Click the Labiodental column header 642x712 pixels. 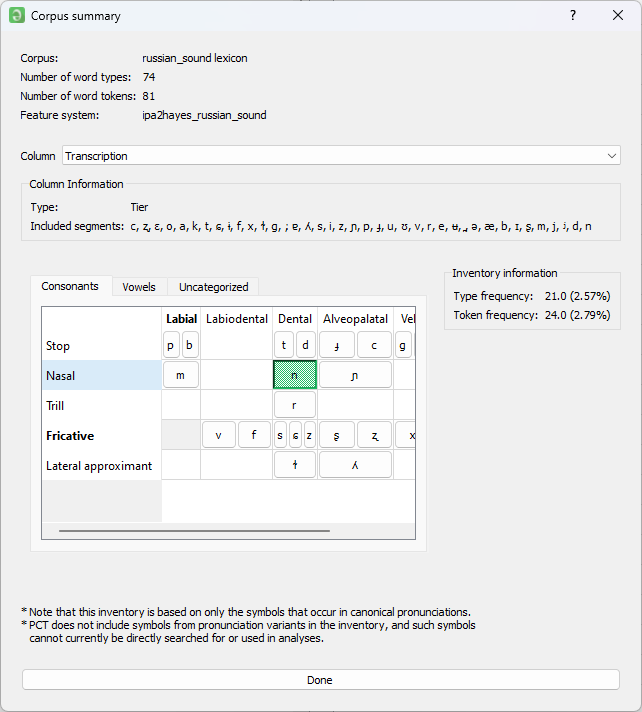click(237, 319)
